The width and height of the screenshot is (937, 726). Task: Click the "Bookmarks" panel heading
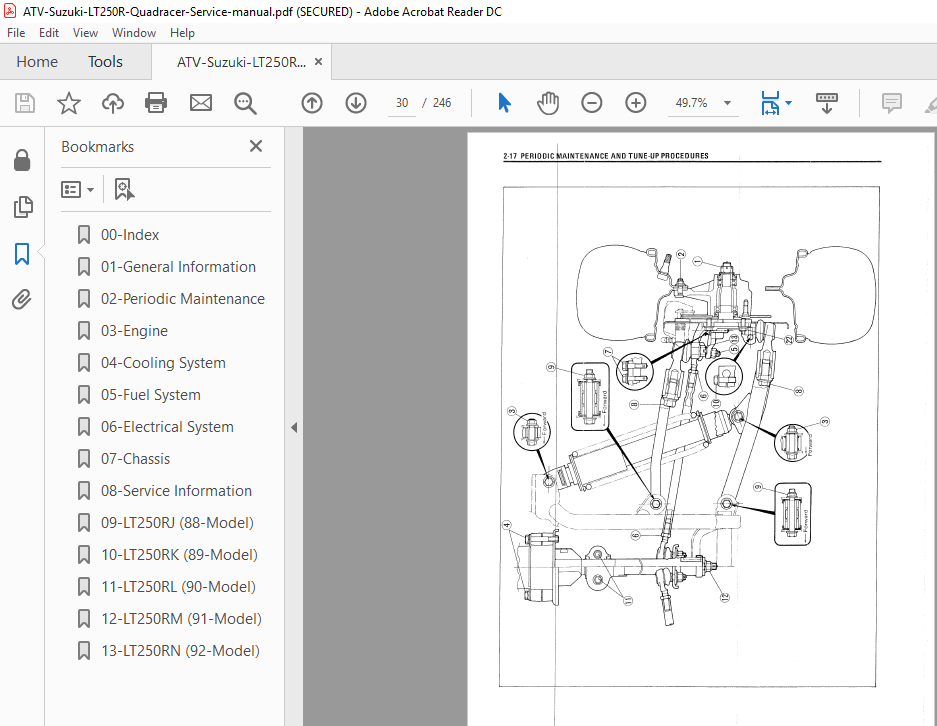click(97, 146)
